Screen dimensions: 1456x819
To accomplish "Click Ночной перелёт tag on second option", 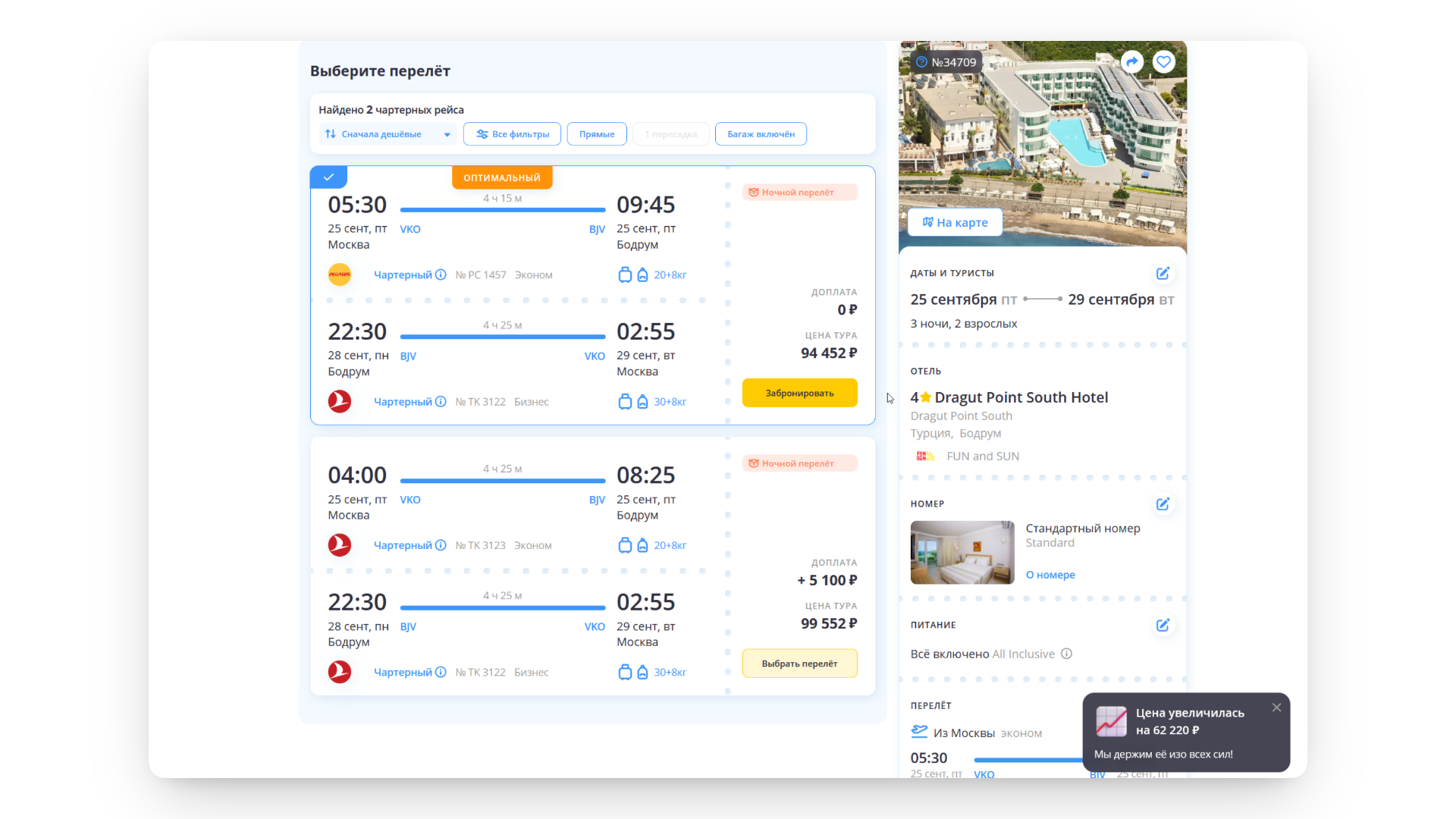I will tap(799, 463).
